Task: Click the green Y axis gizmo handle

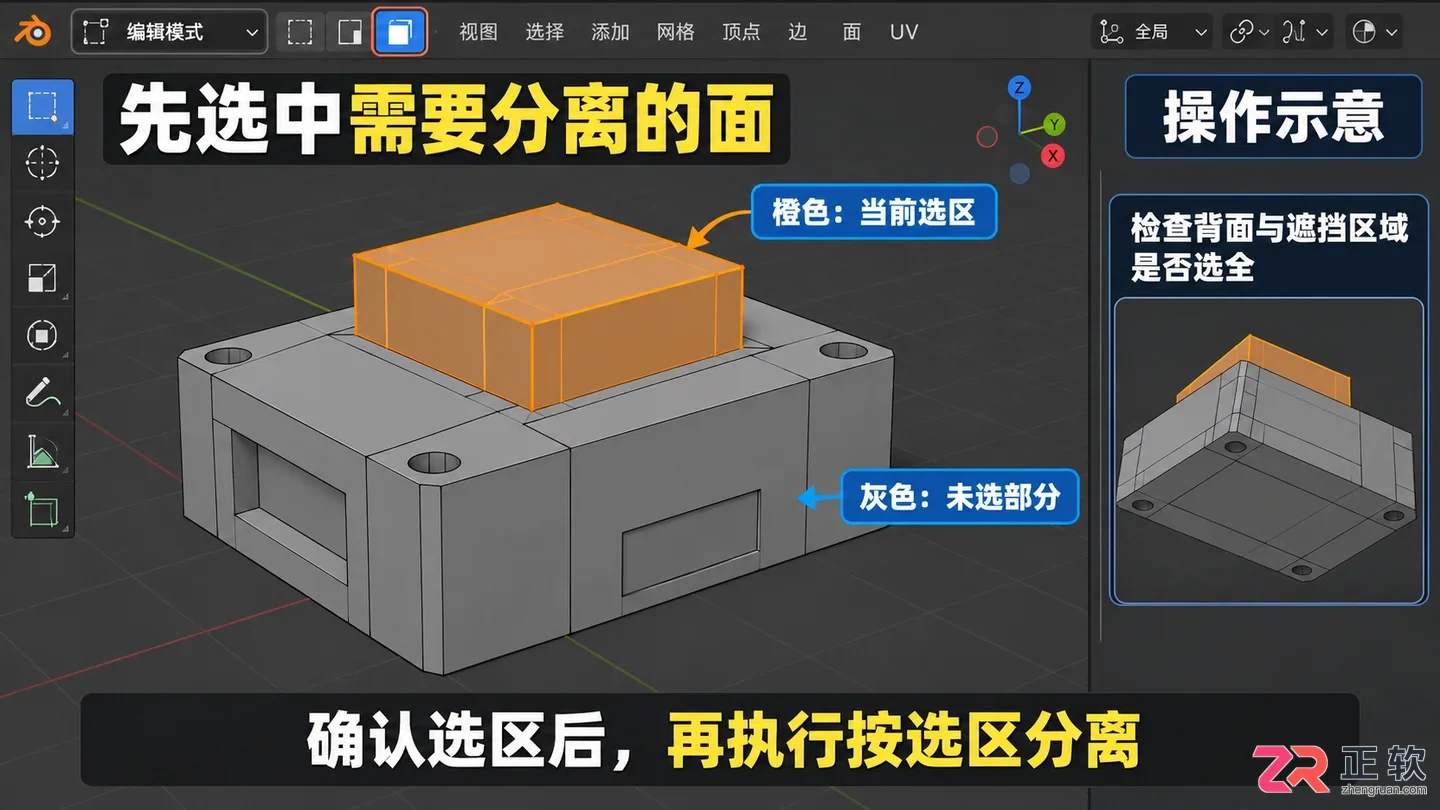Action: click(1054, 125)
